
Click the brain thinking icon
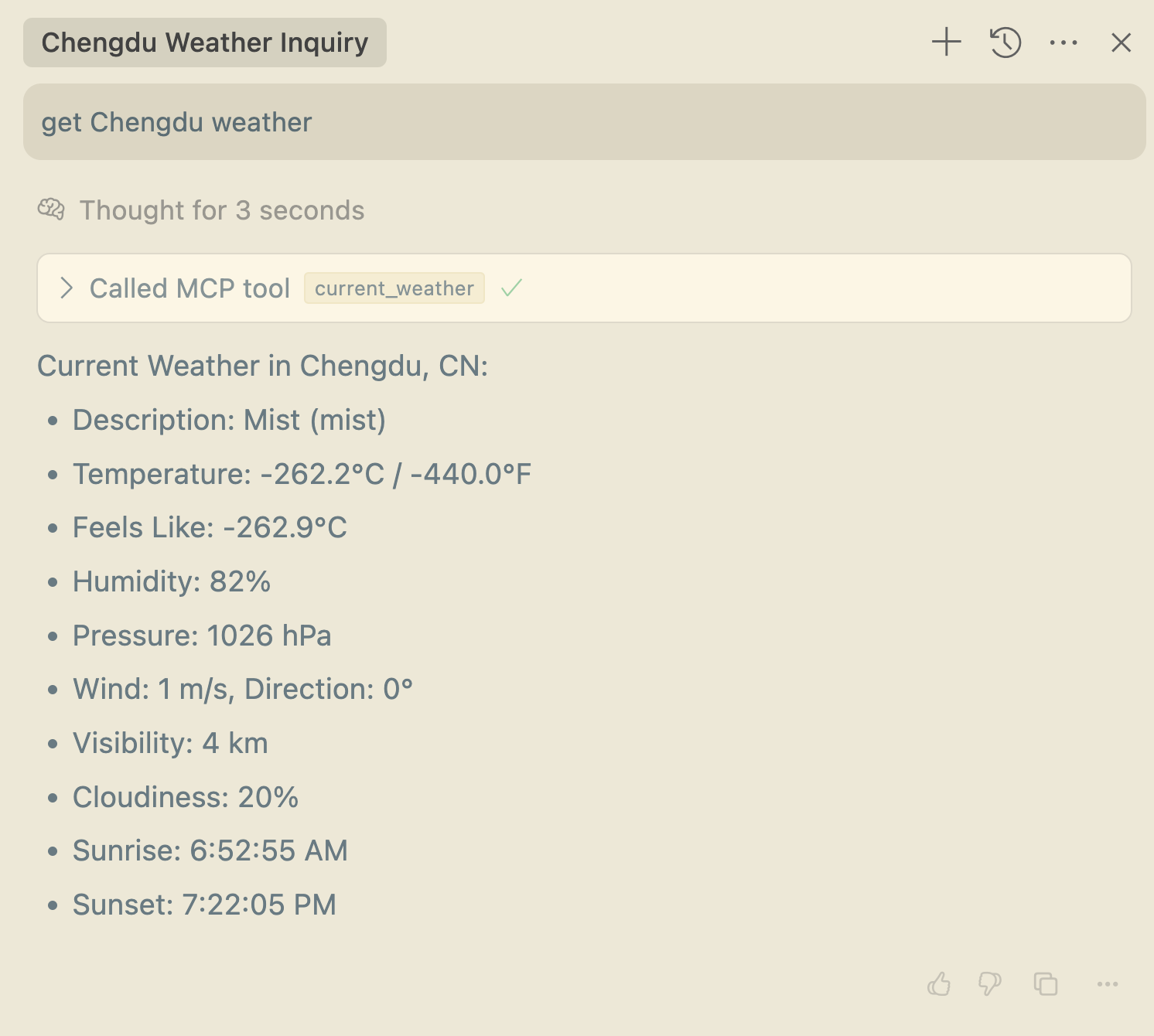51,210
